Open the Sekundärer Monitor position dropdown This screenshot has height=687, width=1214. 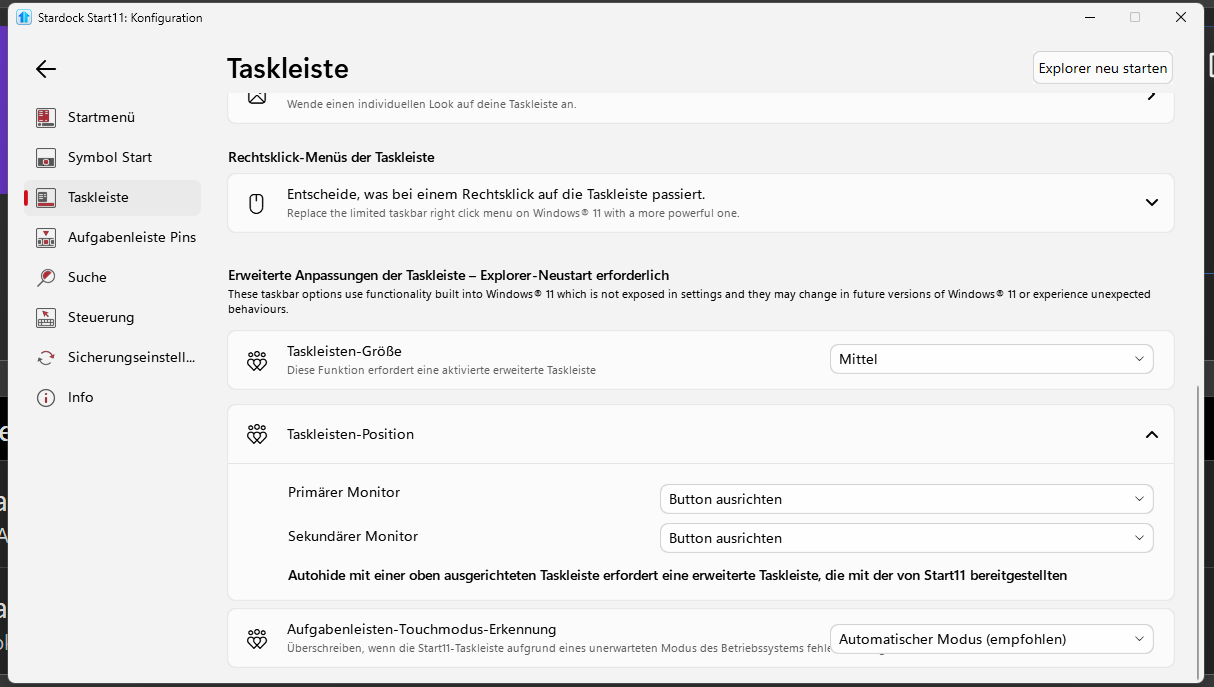tap(906, 538)
